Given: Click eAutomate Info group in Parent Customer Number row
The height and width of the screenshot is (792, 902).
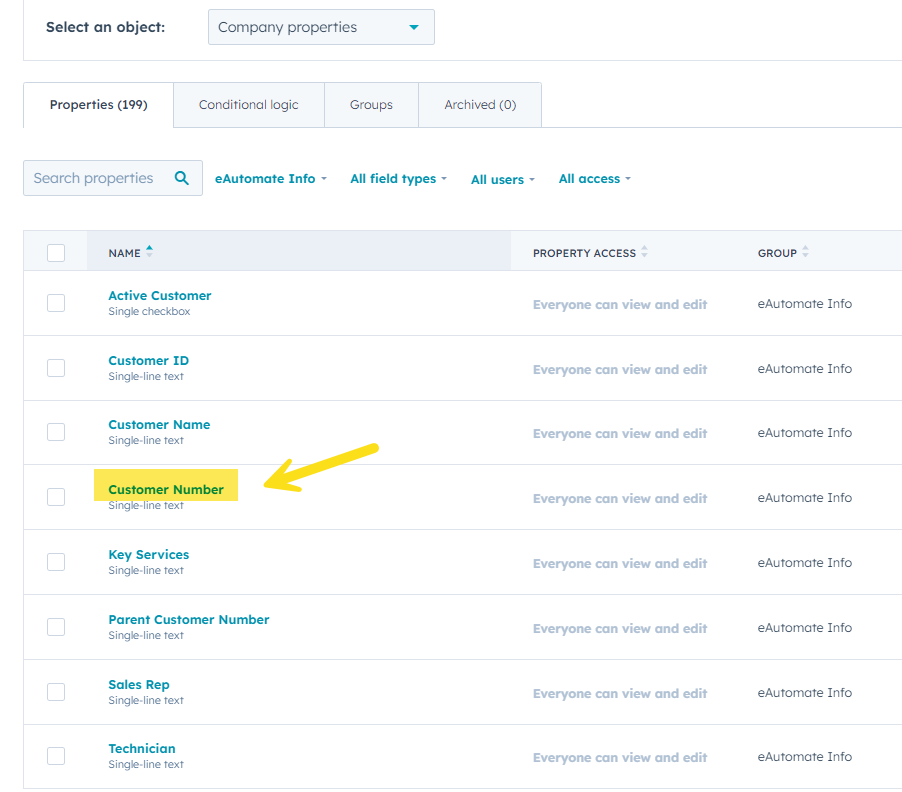Looking at the screenshot, I should point(804,628).
